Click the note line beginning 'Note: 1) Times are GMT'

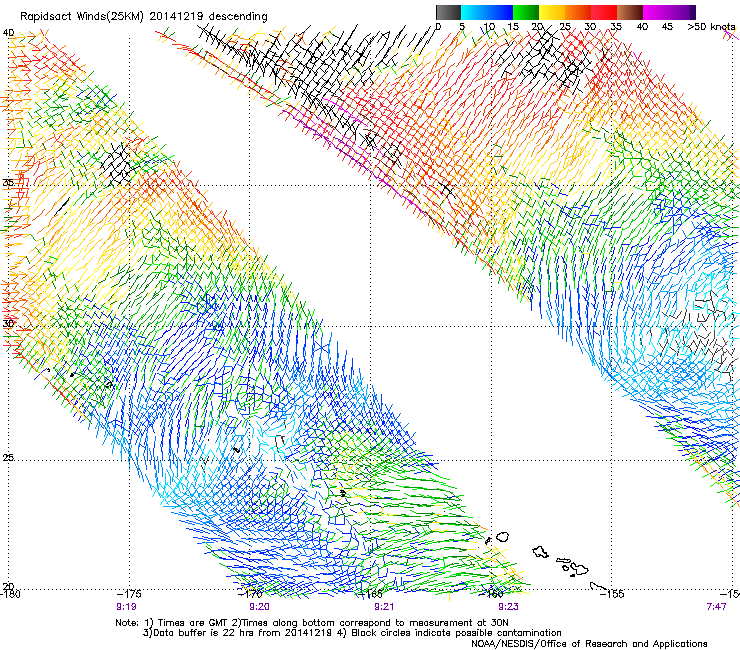(x=311, y=623)
